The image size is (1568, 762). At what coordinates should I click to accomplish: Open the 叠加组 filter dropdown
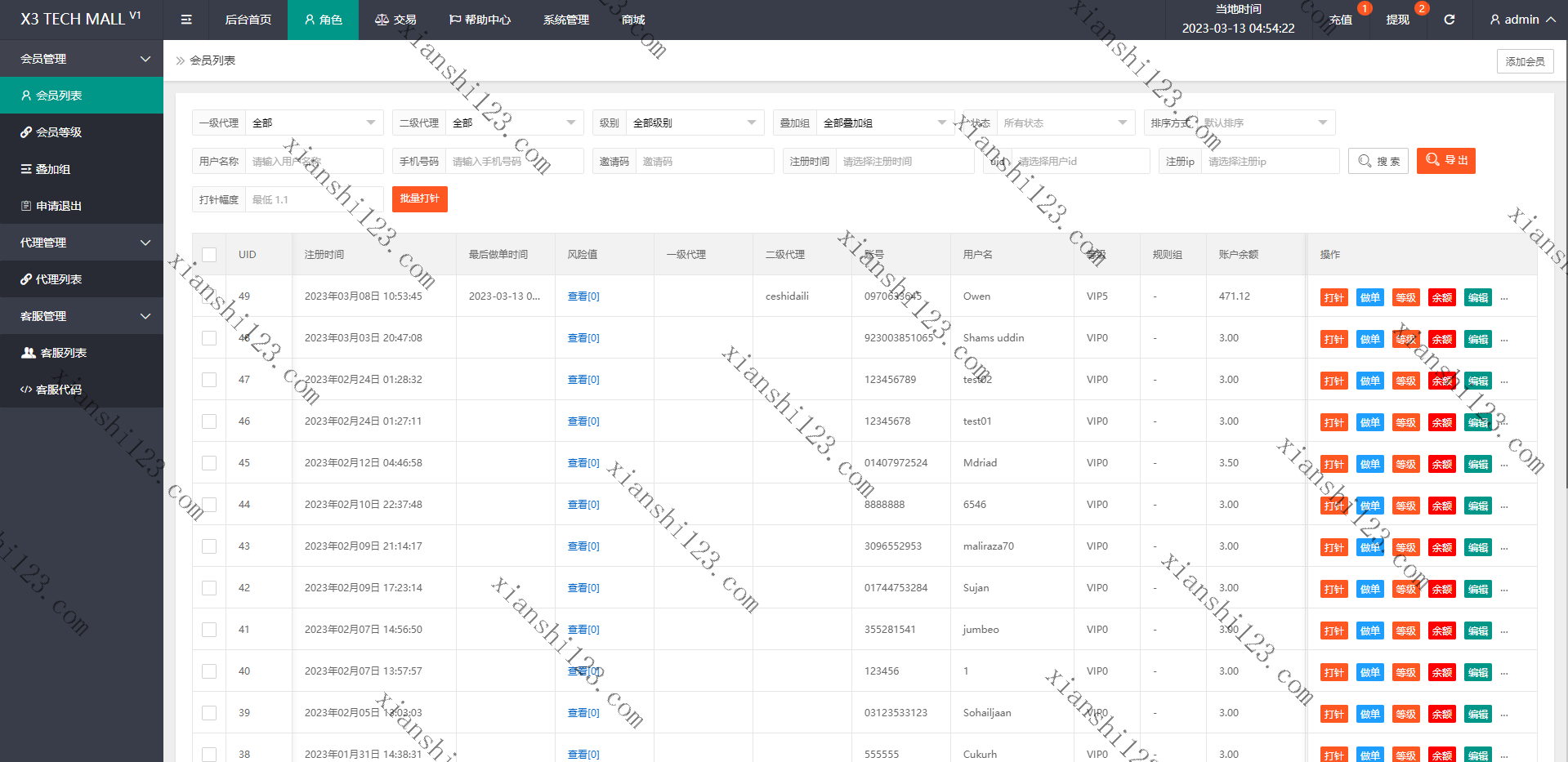(x=886, y=123)
